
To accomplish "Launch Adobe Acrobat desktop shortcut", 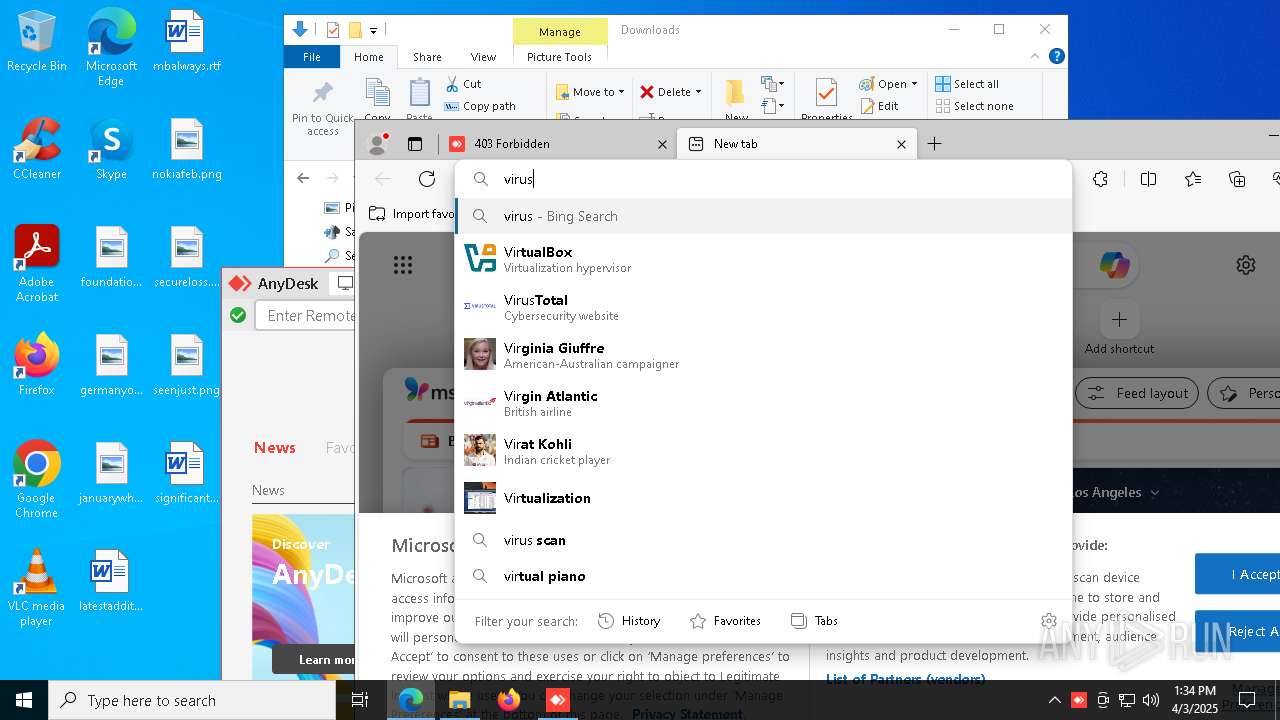I will point(36,265).
